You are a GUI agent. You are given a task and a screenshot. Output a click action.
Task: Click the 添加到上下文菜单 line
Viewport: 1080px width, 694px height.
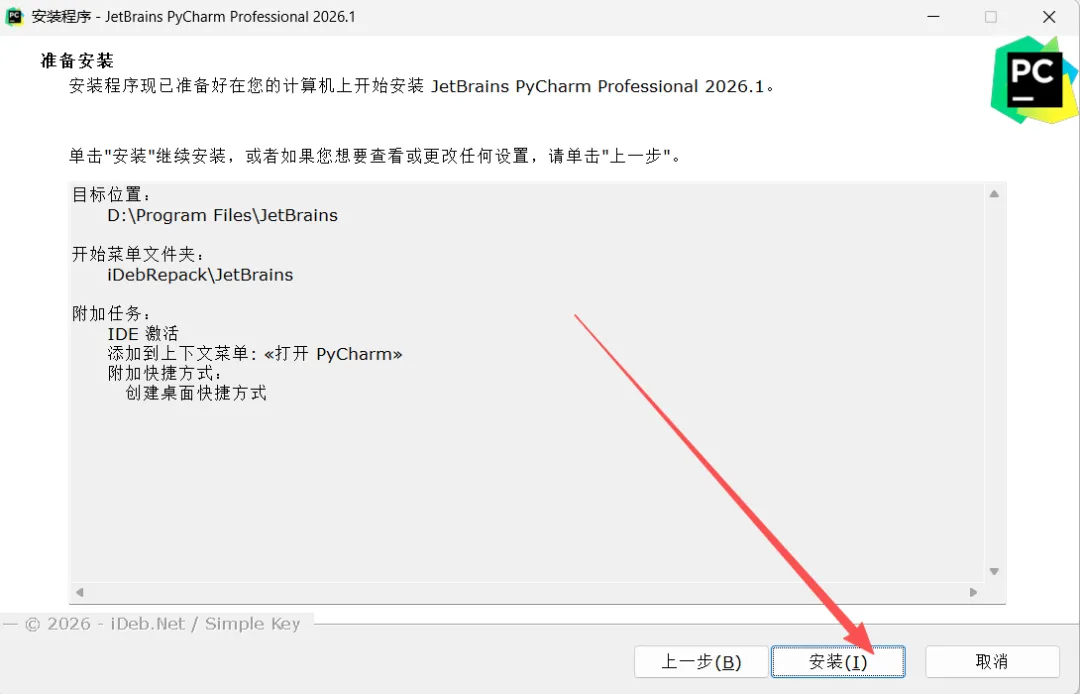(x=255, y=354)
